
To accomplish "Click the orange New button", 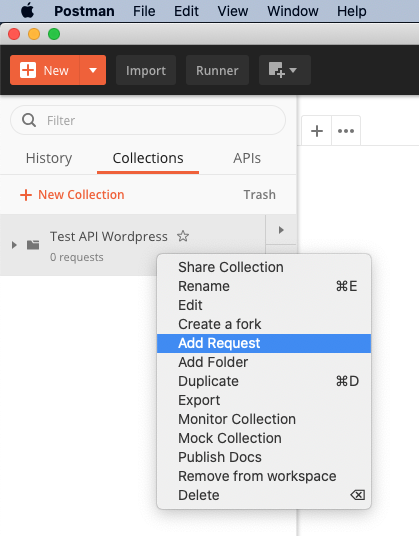I will pyautogui.click(x=45, y=70).
